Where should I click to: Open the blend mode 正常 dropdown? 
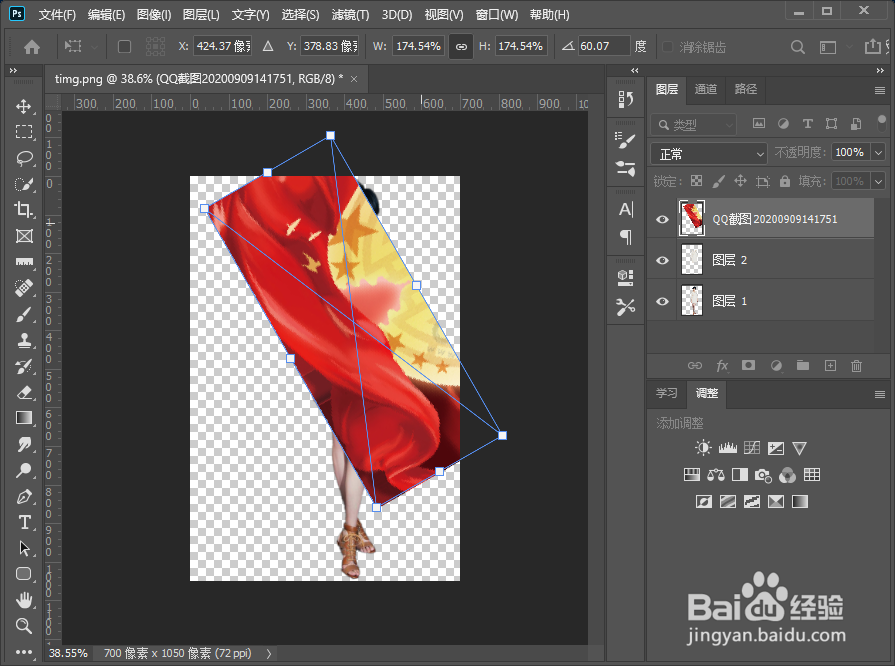[x=709, y=154]
